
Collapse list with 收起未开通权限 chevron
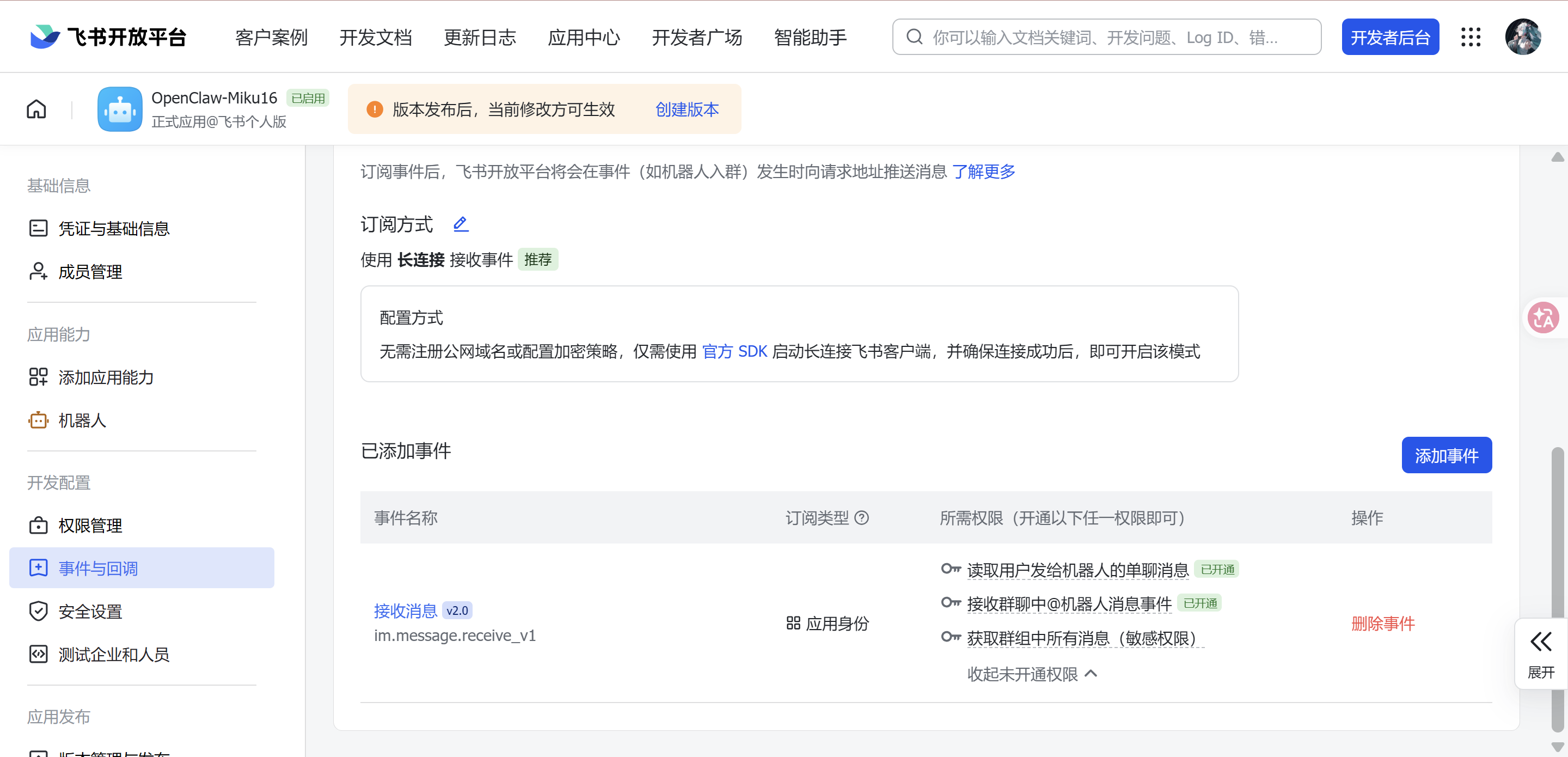click(1092, 674)
